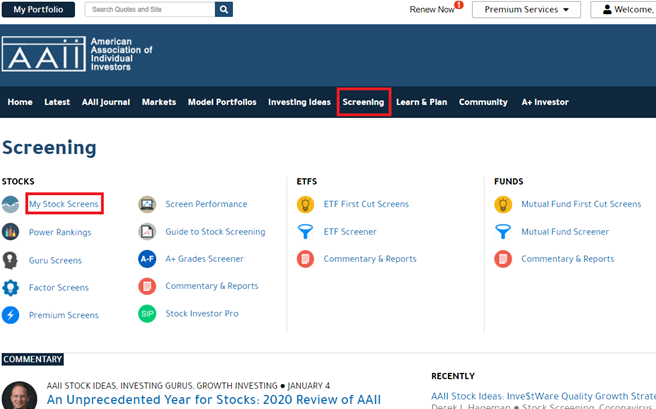The height and width of the screenshot is (409, 656).
Task: Open the ETF First Cut Screens link
Action: coord(366,204)
